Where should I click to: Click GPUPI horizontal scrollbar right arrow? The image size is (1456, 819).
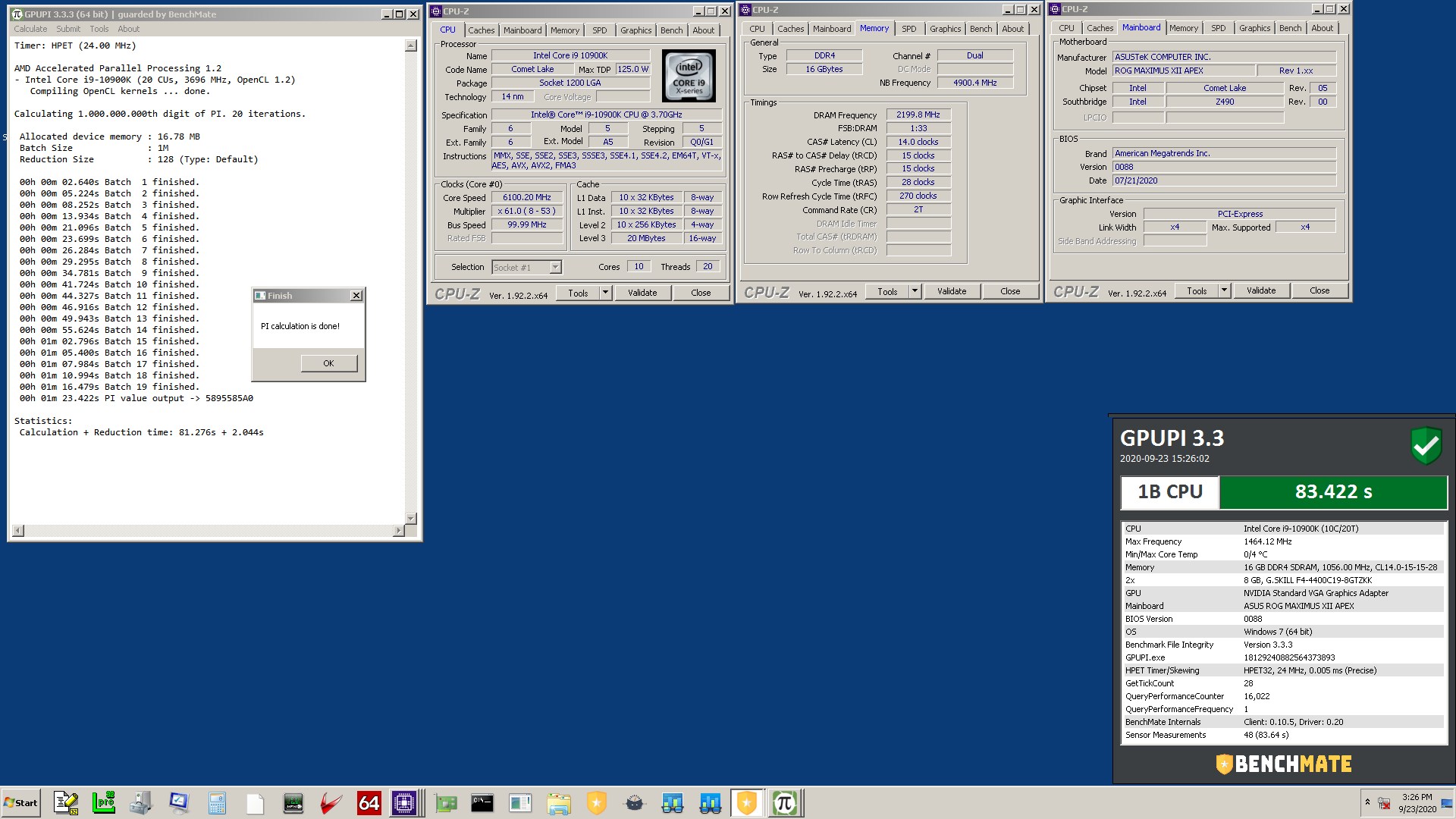[x=398, y=531]
